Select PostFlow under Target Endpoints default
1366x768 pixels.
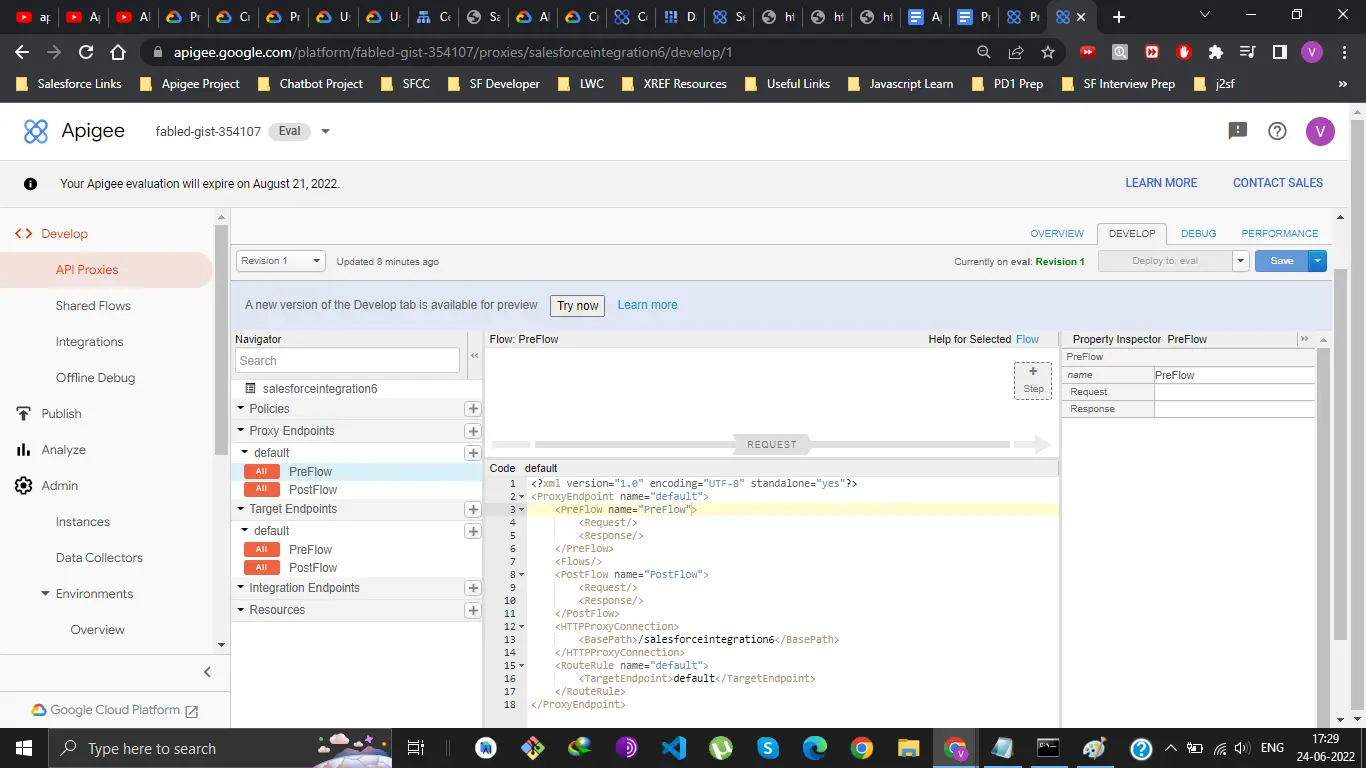click(313, 568)
